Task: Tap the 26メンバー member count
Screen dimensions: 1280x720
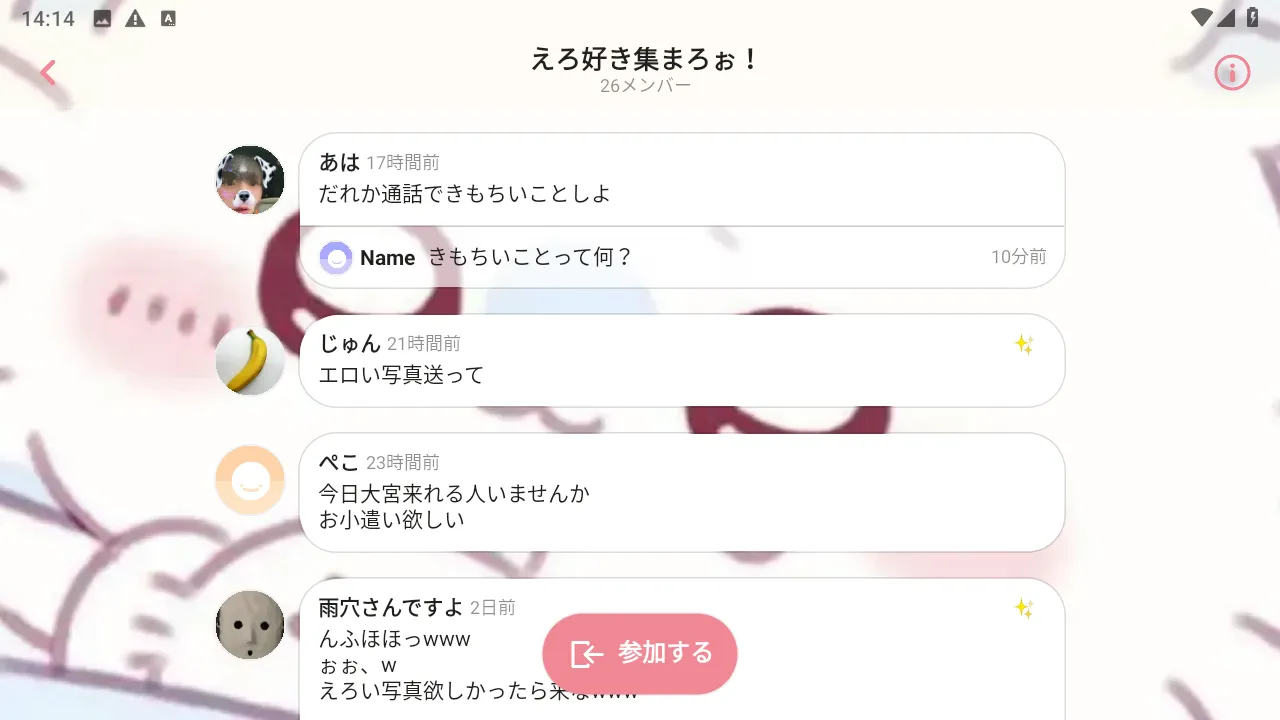Action: (x=645, y=86)
